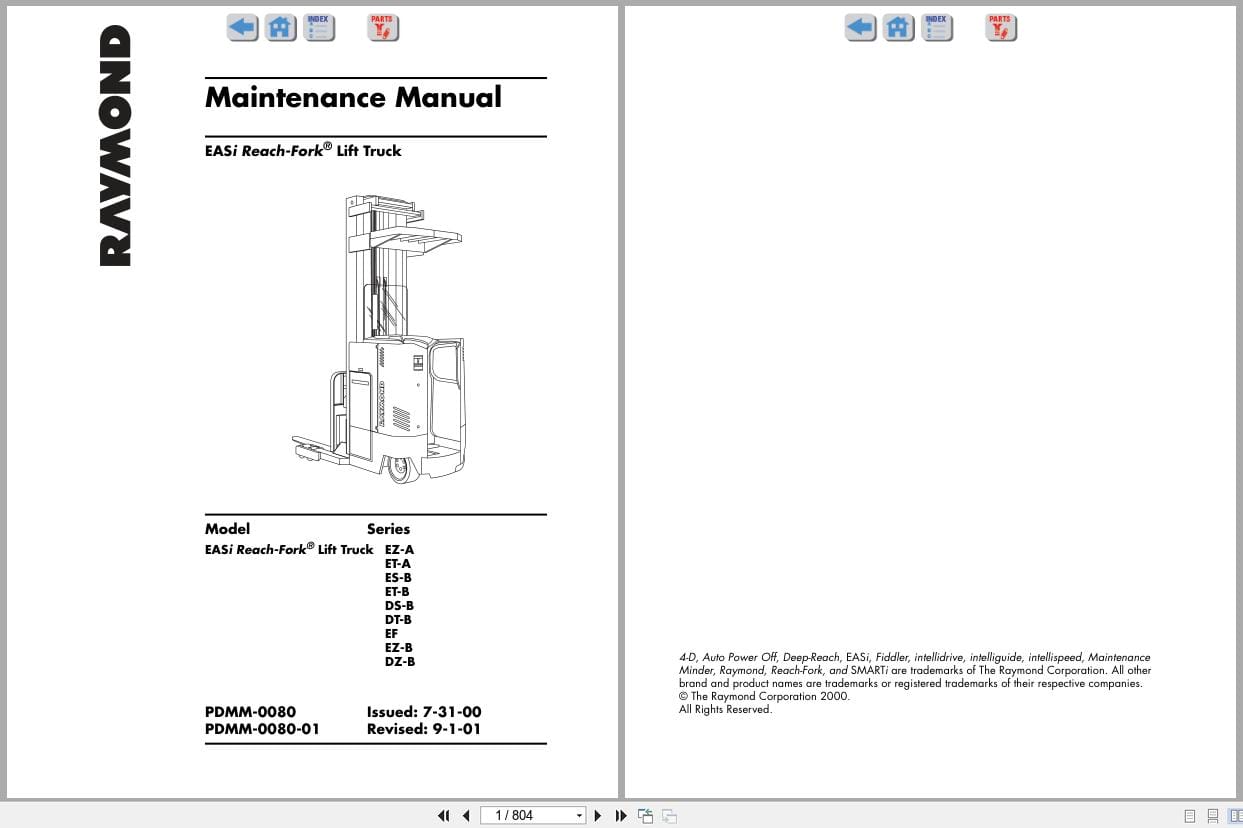The width and height of the screenshot is (1243, 828).
Task: Click document number PDMM-0080
Action: pyautogui.click(x=250, y=712)
